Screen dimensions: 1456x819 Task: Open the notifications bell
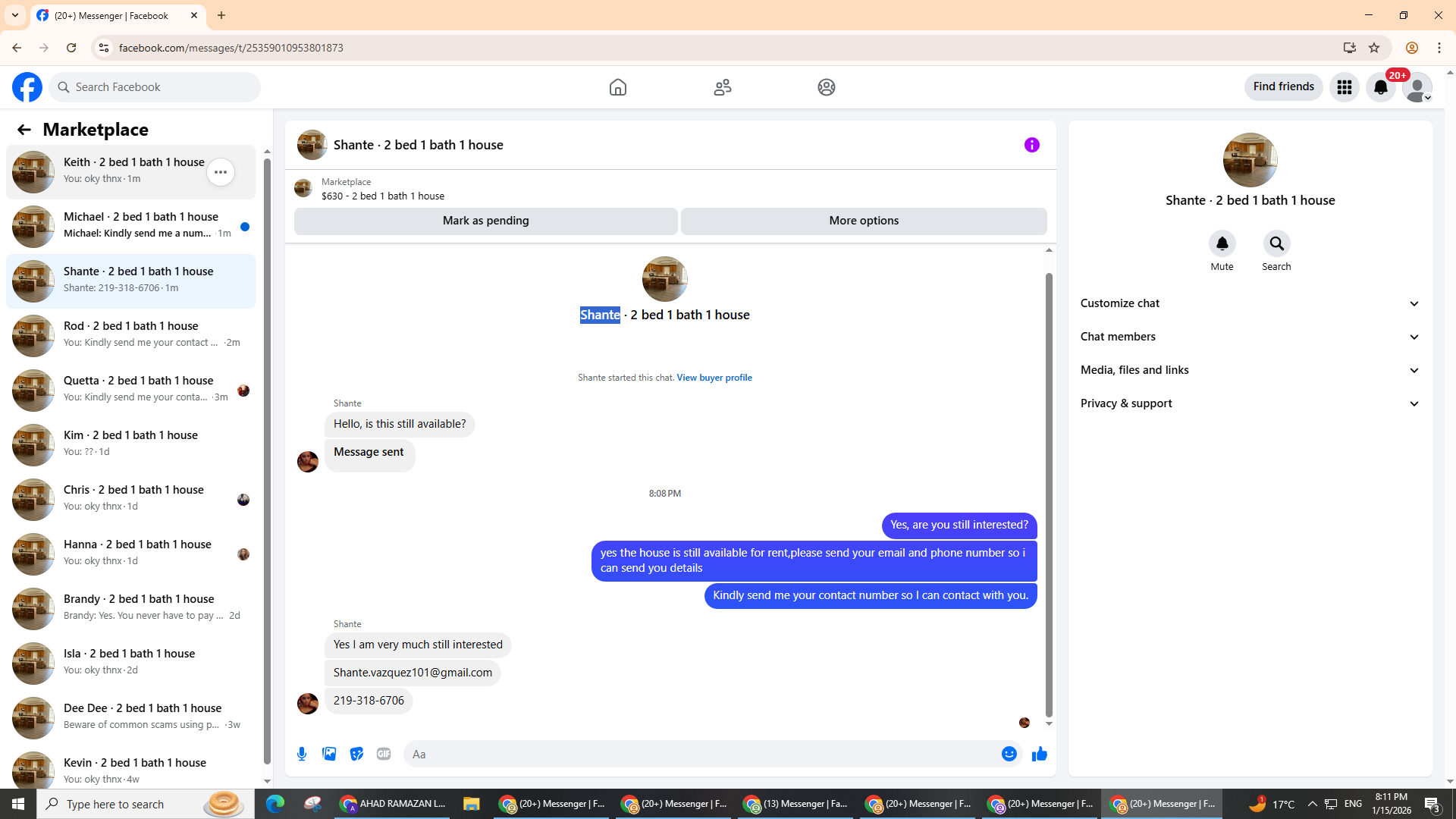click(x=1380, y=87)
